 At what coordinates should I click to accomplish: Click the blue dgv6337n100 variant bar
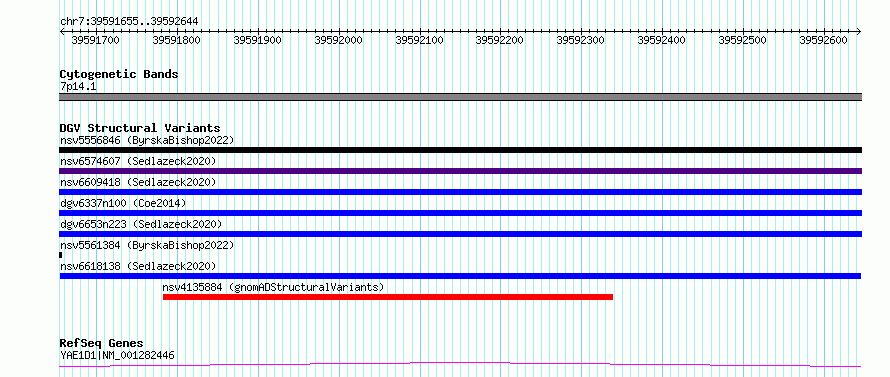(x=460, y=213)
